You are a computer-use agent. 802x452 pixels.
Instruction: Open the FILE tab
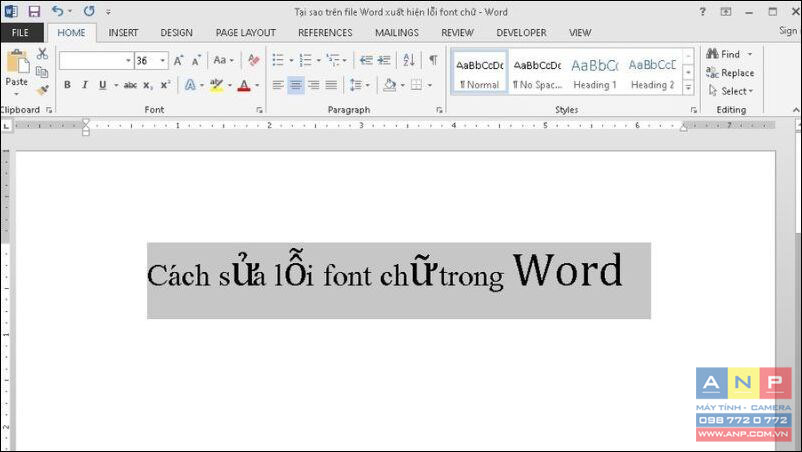click(x=20, y=33)
